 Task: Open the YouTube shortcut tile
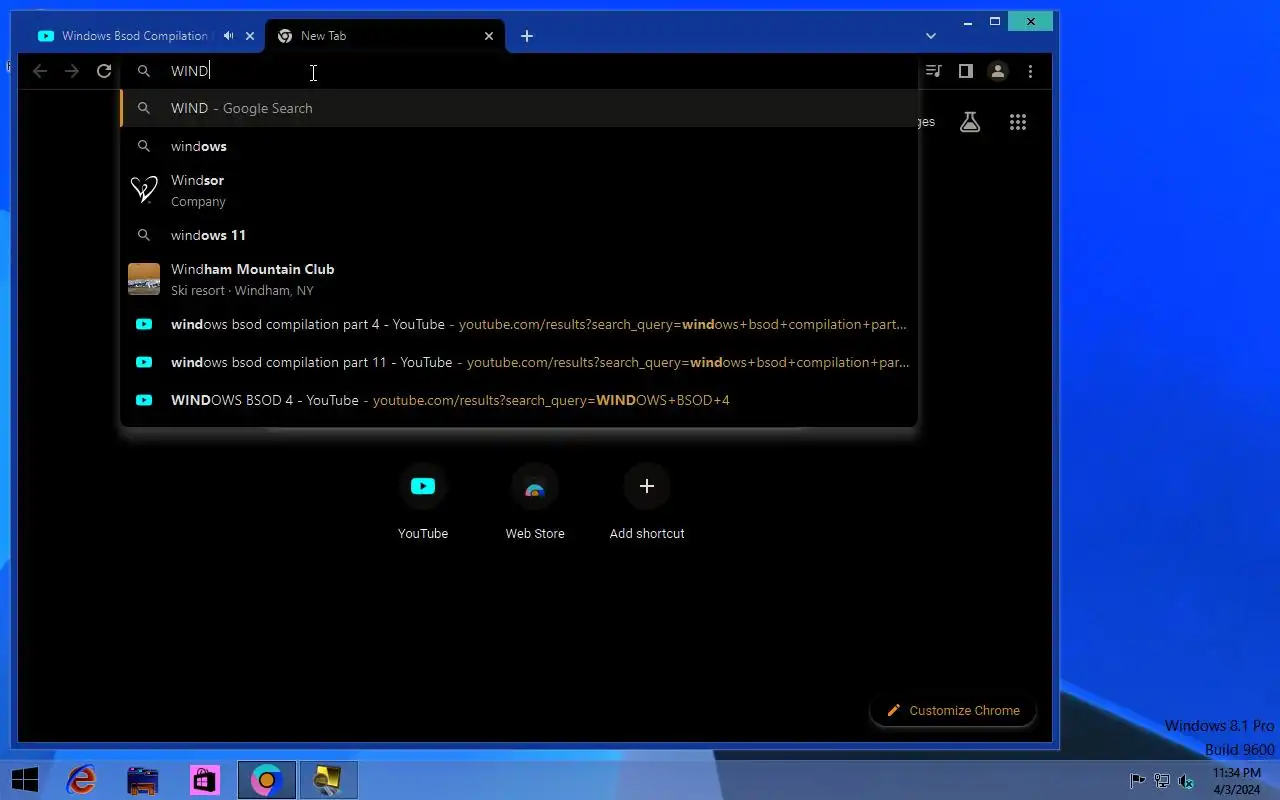(x=423, y=503)
